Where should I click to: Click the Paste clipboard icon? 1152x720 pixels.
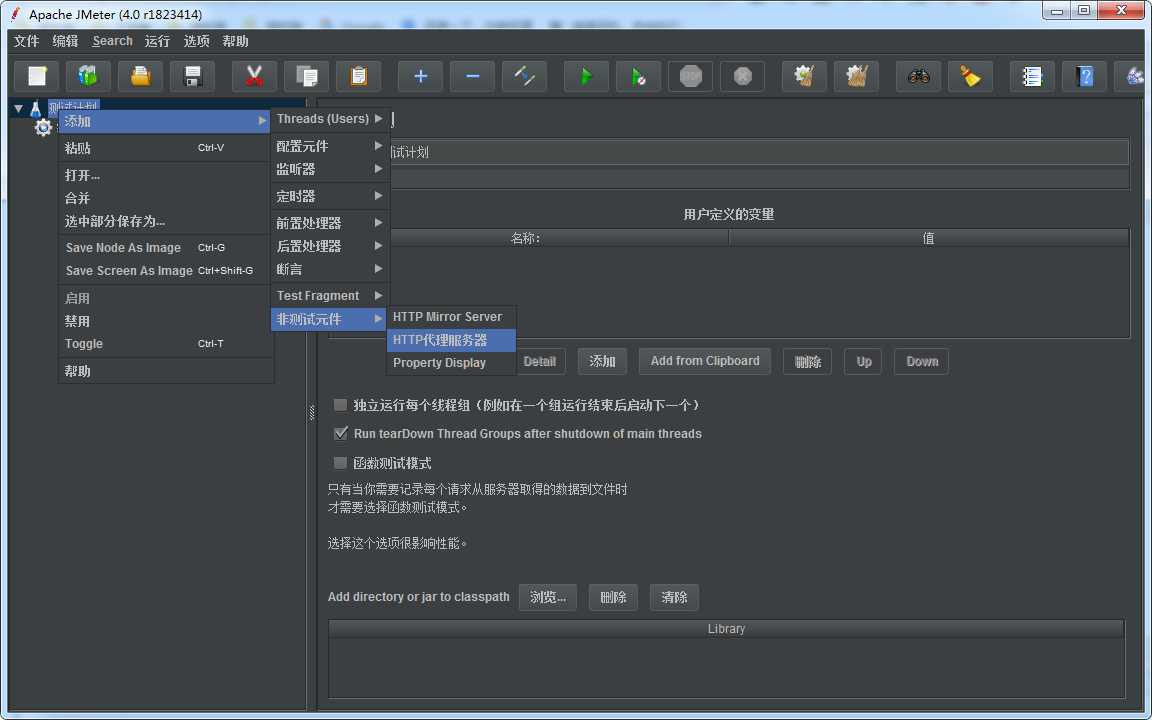tap(359, 76)
